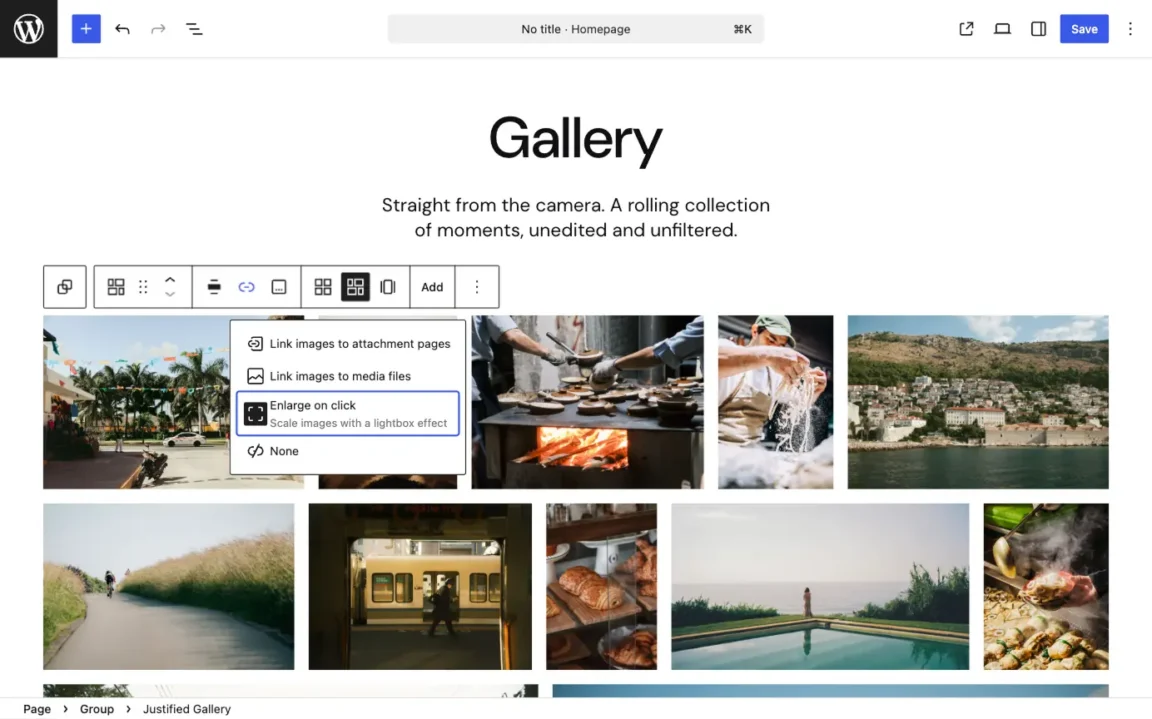Click the 'Straight from the camera' paragraph
This screenshot has width=1152, height=719.
[575, 217]
